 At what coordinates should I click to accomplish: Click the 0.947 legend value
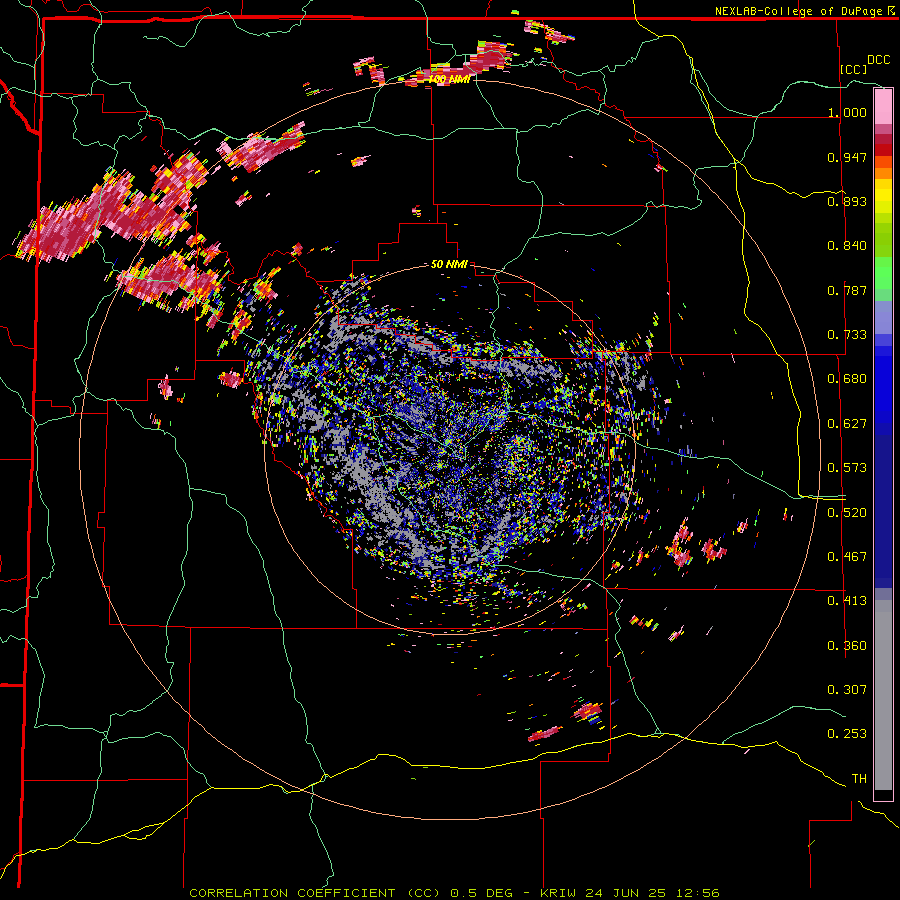click(x=847, y=157)
